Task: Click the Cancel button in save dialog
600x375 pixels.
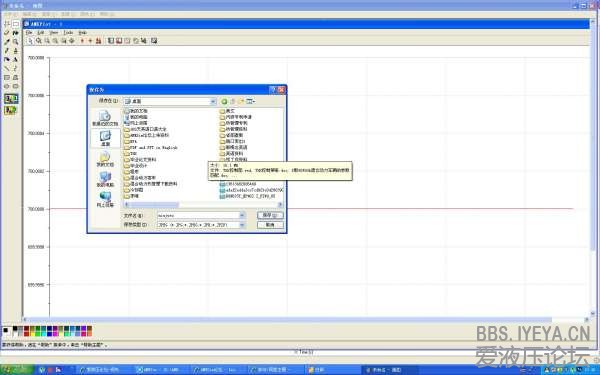Action: tap(270, 225)
